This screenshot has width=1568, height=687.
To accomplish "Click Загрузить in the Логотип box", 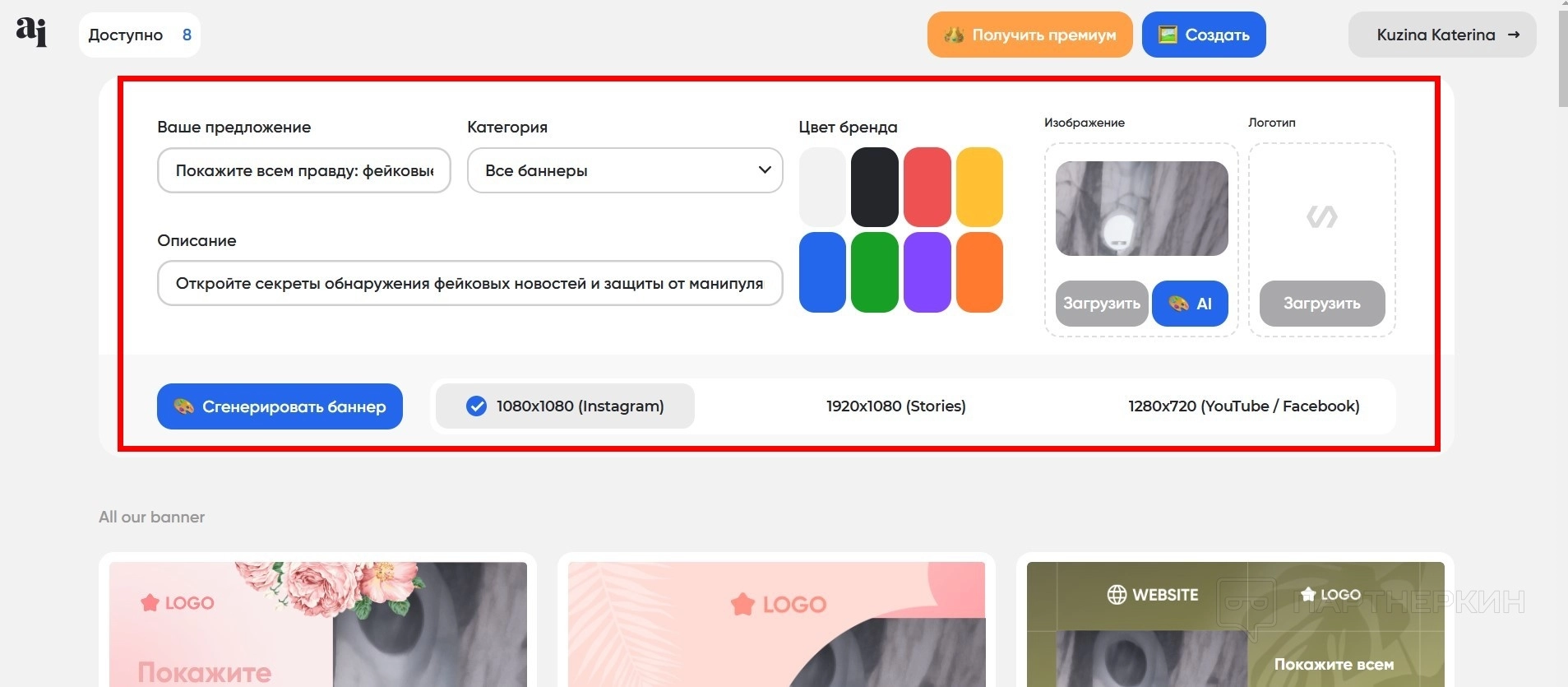I will 1322,304.
